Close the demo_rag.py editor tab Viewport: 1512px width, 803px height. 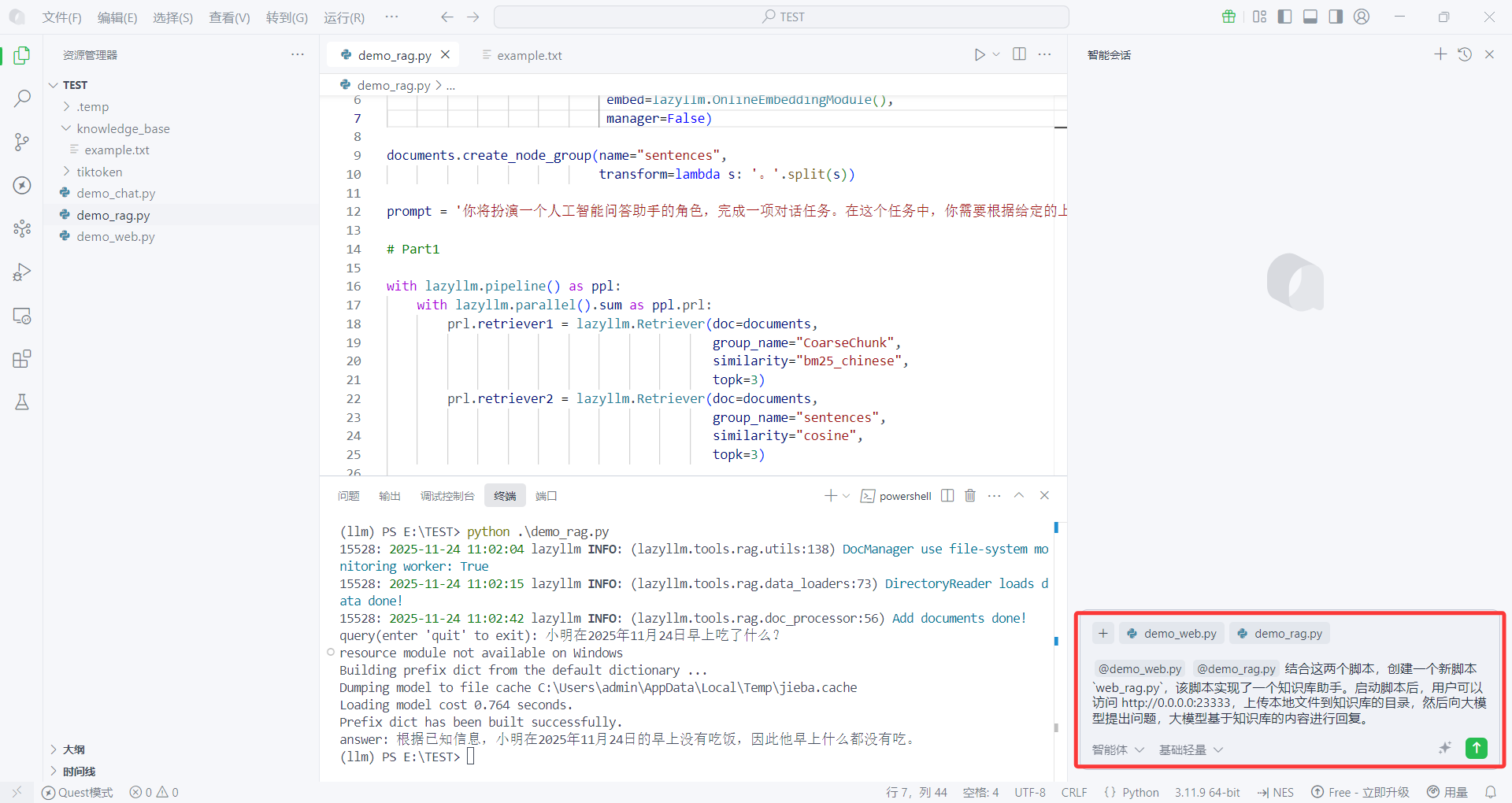pyautogui.click(x=445, y=54)
